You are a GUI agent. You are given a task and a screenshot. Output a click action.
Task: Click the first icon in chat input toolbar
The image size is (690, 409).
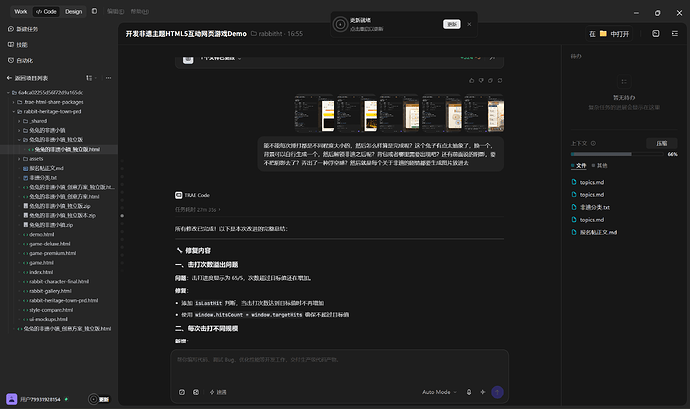click(x=182, y=392)
